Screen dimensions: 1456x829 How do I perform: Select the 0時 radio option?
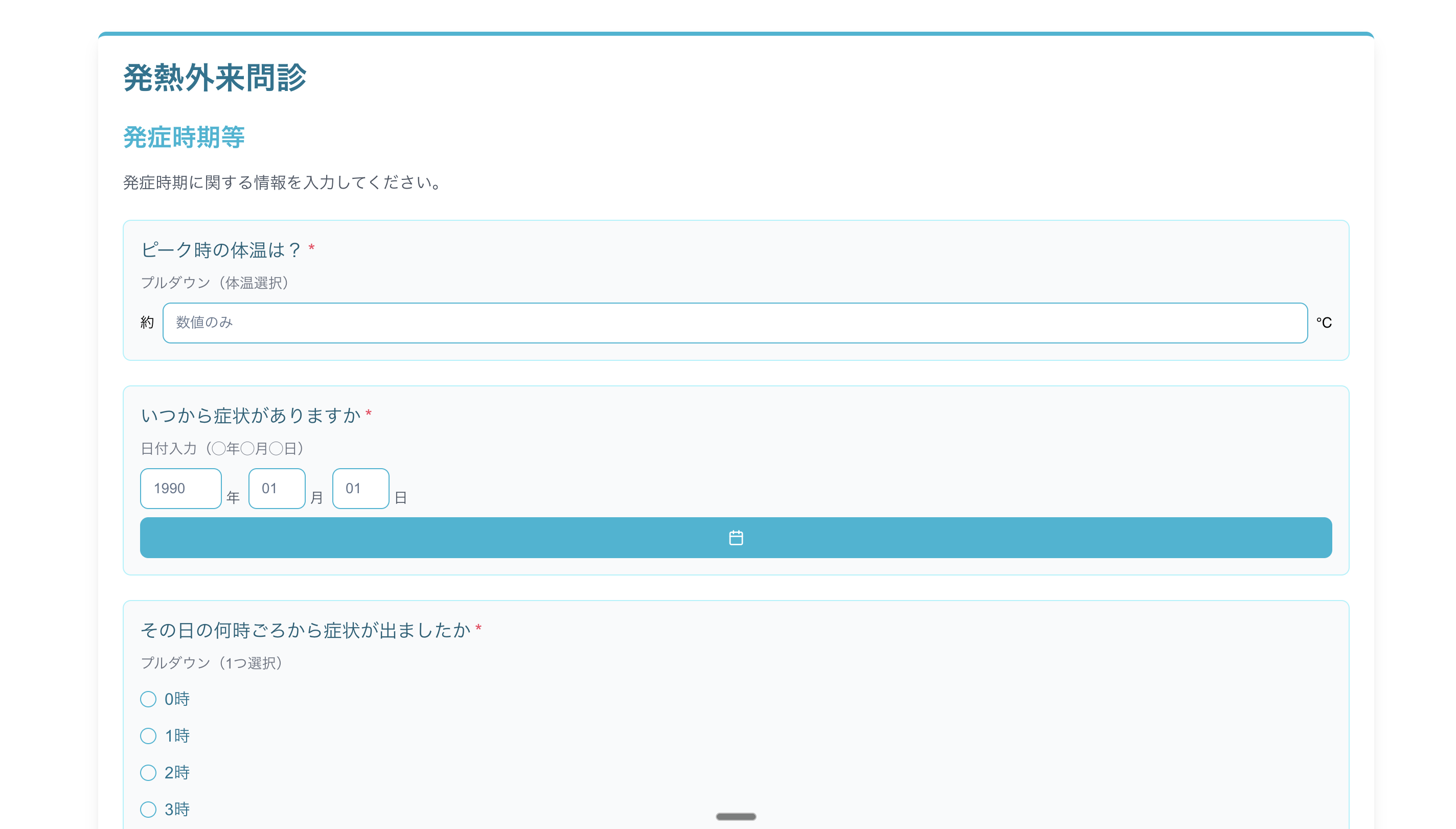(x=148, y=699)
